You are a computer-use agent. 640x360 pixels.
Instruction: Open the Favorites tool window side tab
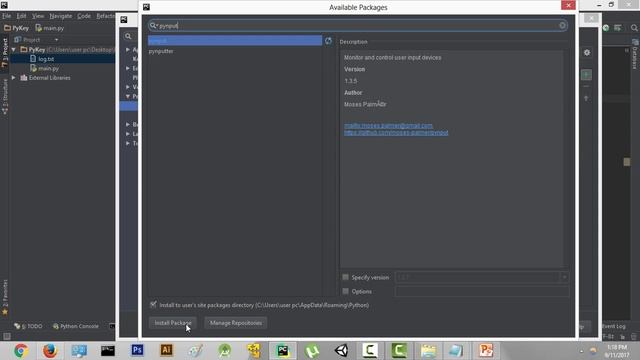5,298
